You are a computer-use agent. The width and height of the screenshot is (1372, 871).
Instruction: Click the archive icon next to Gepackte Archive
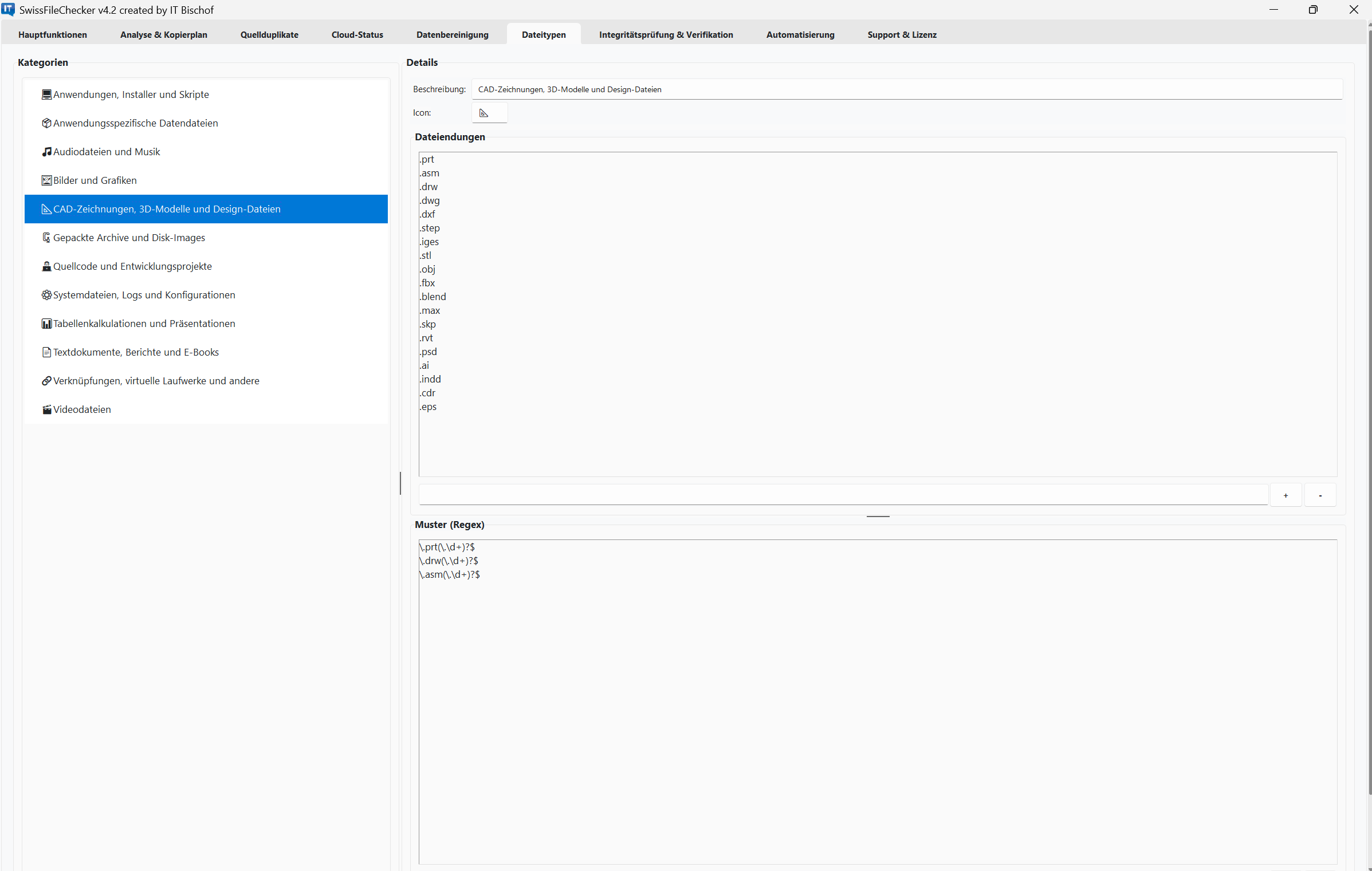47,237
